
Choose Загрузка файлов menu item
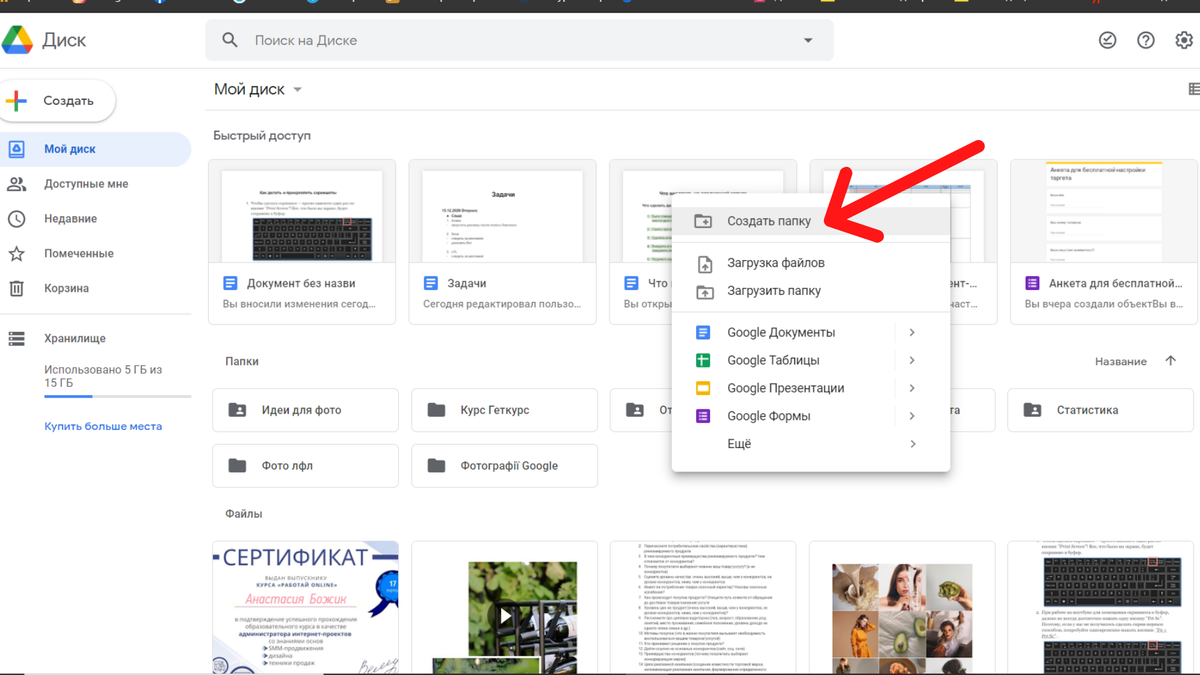pos(775,263)
